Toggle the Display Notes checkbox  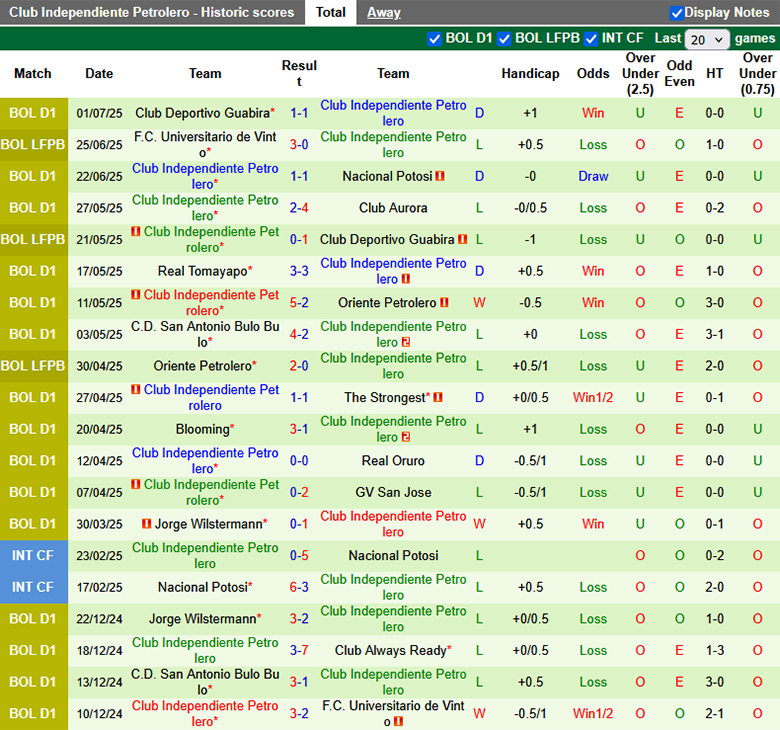coord(677,13)
